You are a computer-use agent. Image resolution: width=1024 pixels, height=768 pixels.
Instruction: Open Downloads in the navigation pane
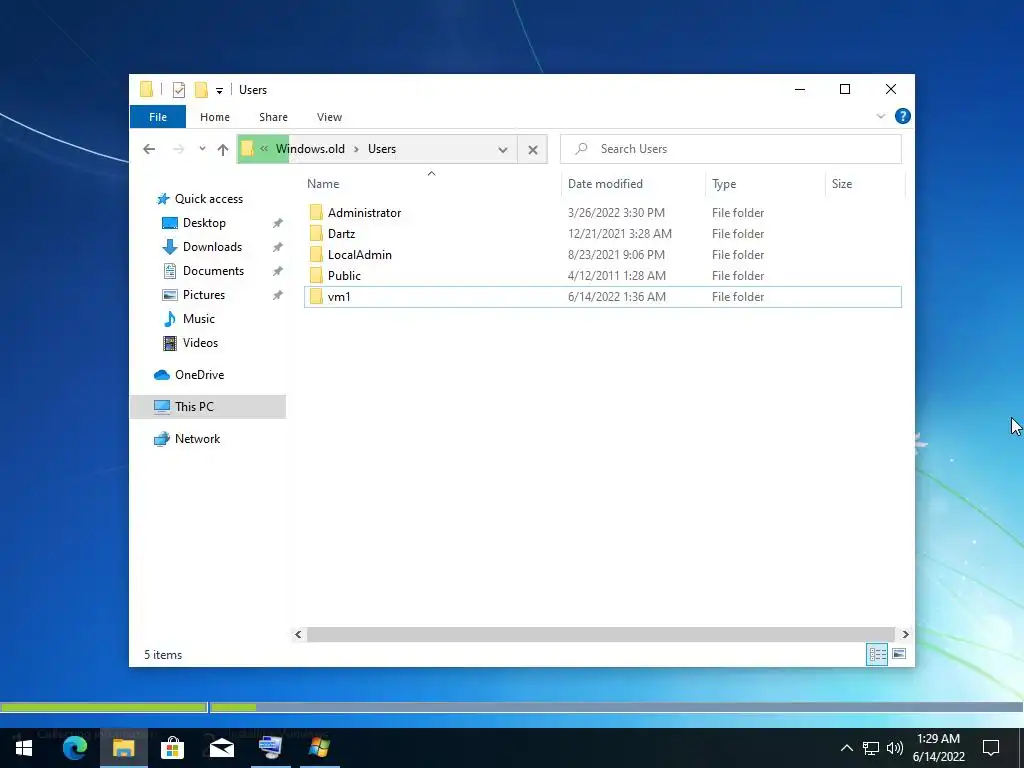(x=202, y=247)
